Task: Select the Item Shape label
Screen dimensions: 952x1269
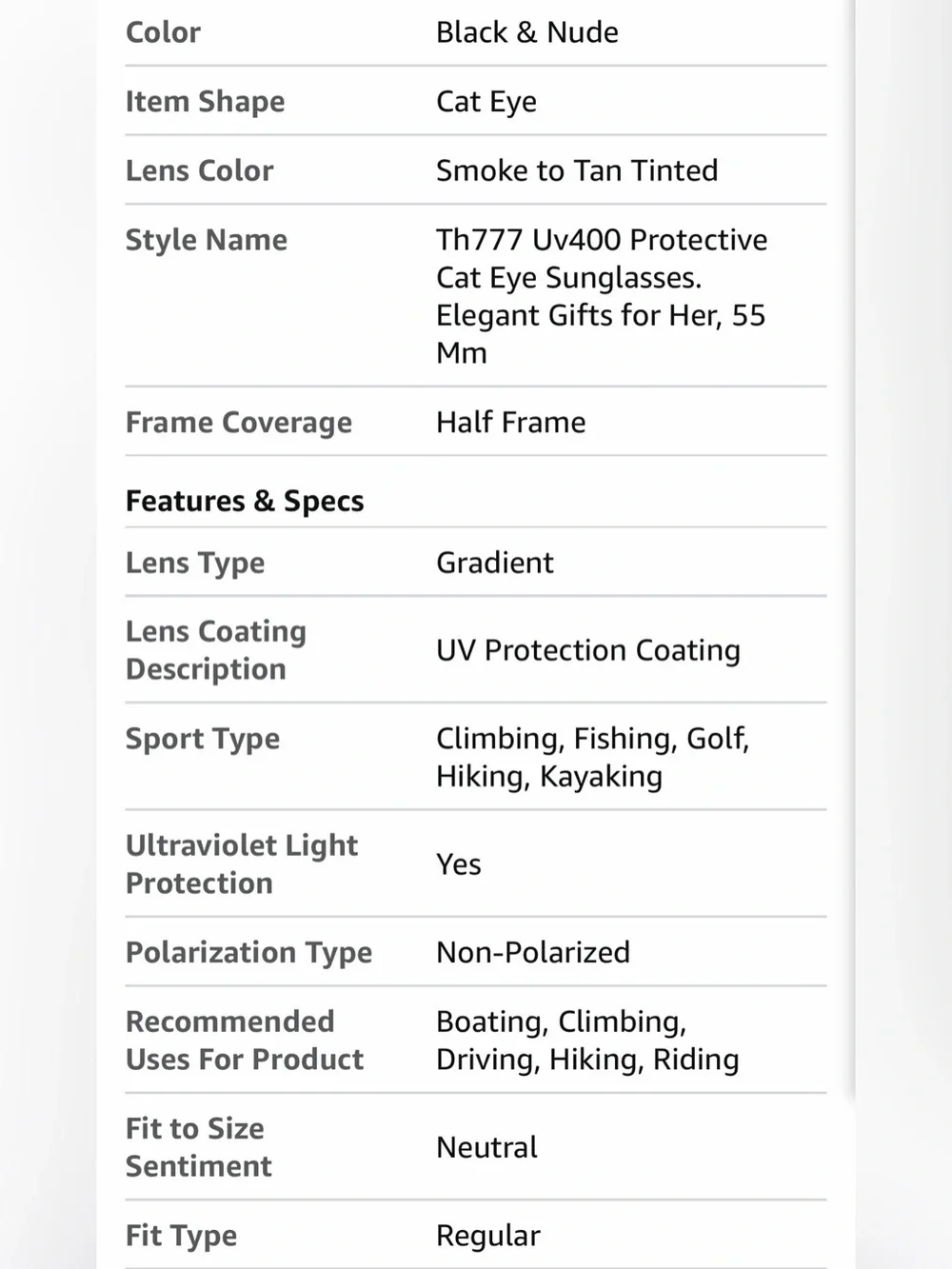Action: (x=205, y=102)
